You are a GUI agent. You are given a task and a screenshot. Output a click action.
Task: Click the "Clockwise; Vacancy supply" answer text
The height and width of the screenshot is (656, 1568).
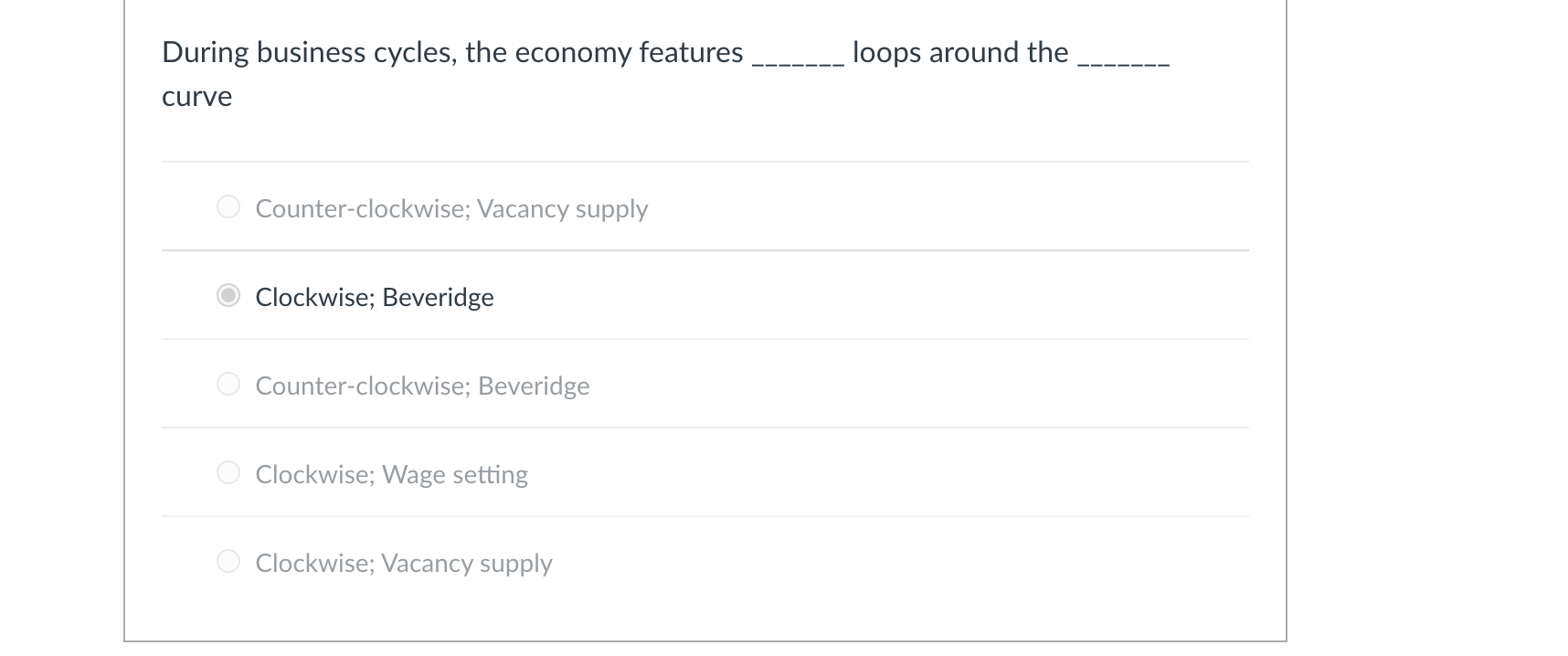pos(403,563)
